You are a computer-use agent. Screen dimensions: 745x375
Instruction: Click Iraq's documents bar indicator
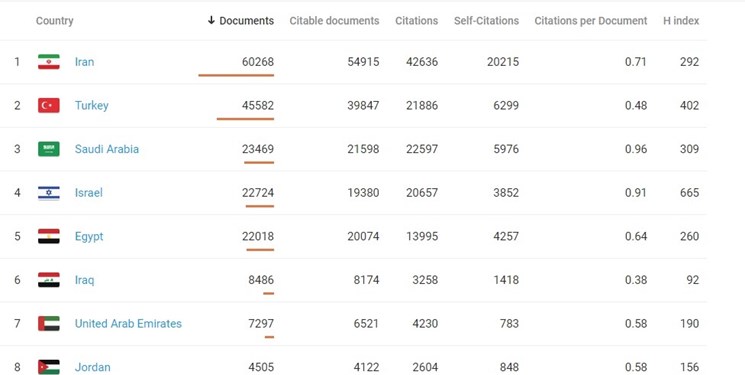click(268, 294)
